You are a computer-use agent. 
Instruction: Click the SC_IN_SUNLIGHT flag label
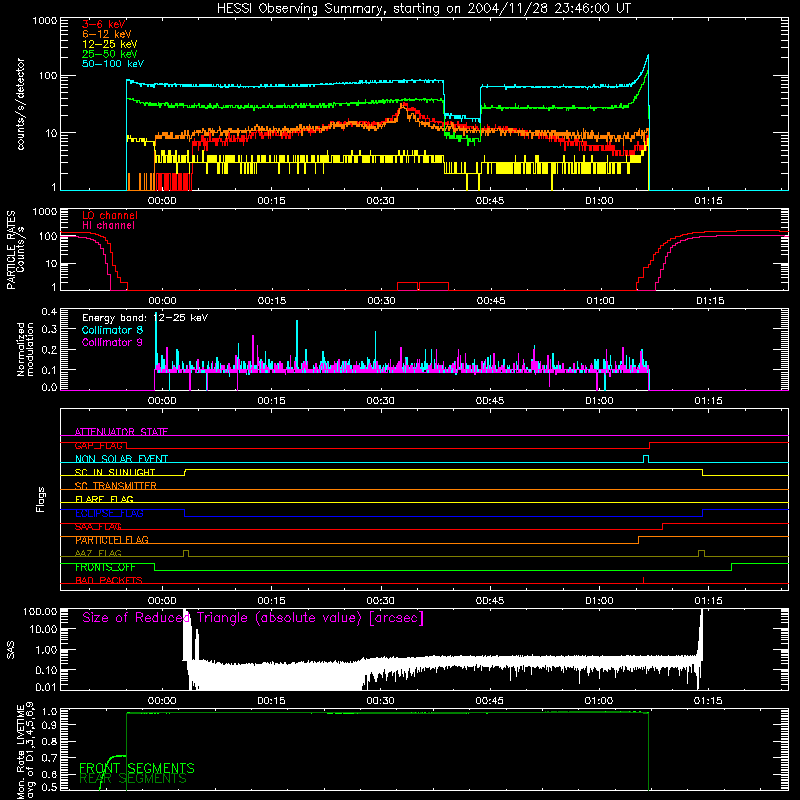pyautogui.click(x=115, y=472)
